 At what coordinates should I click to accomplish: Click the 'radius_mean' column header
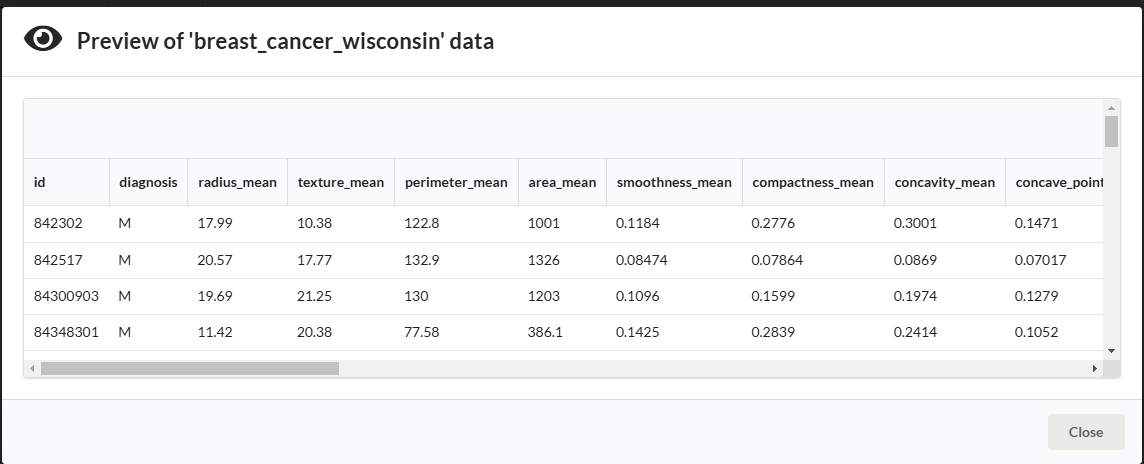237,182
